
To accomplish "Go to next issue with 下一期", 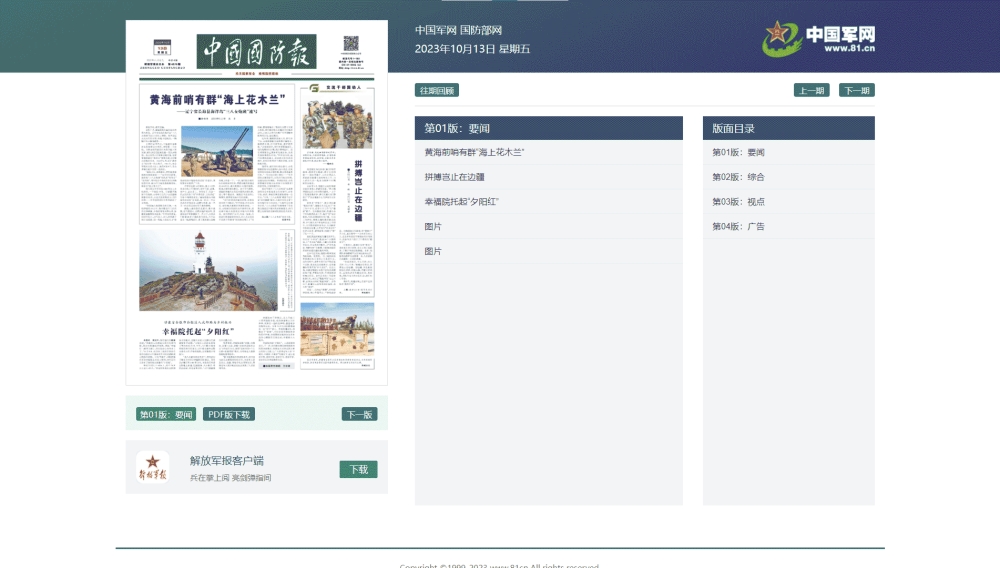I will click(857, 91).
